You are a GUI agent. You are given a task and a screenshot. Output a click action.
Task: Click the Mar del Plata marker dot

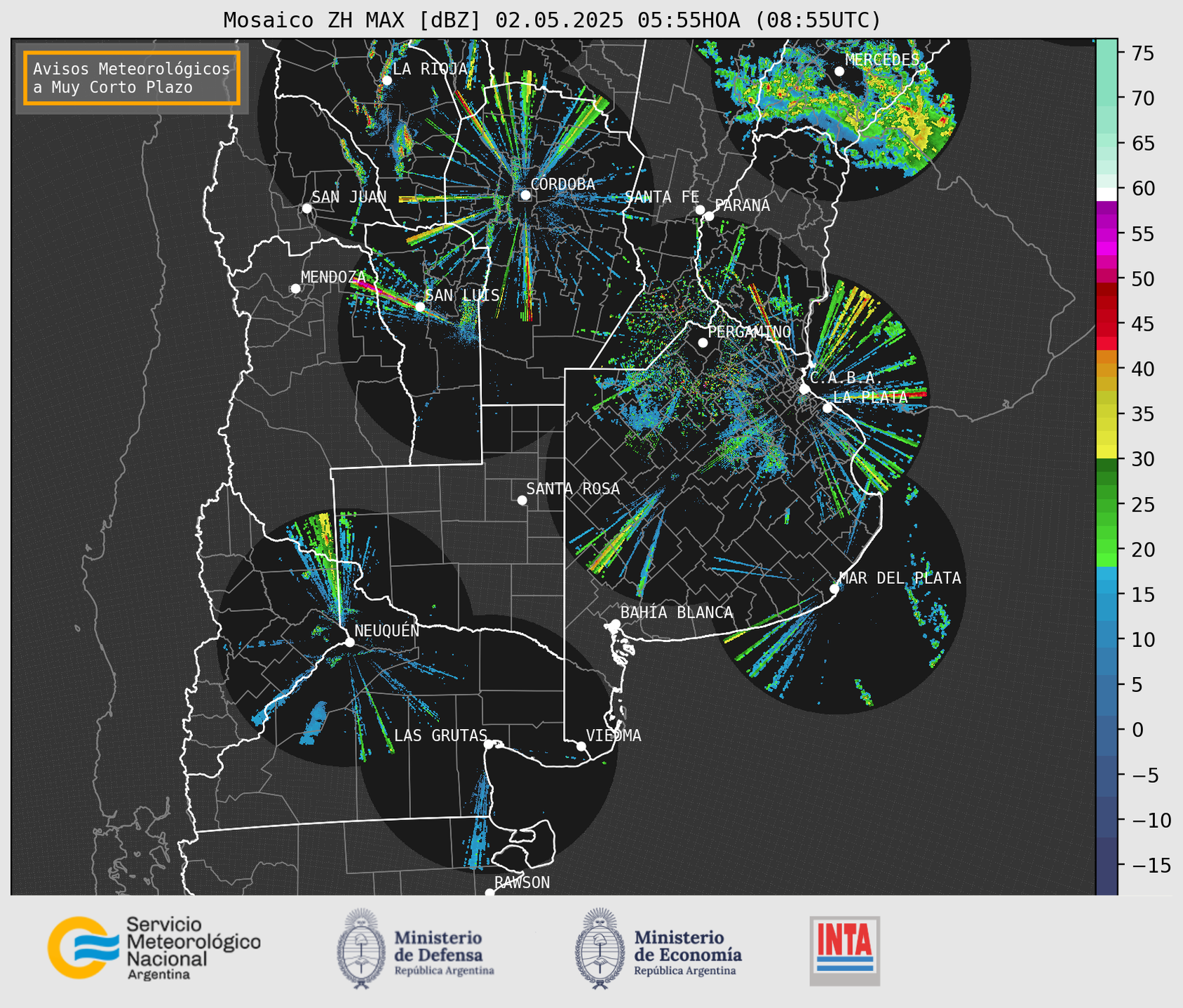click(834, 588)
